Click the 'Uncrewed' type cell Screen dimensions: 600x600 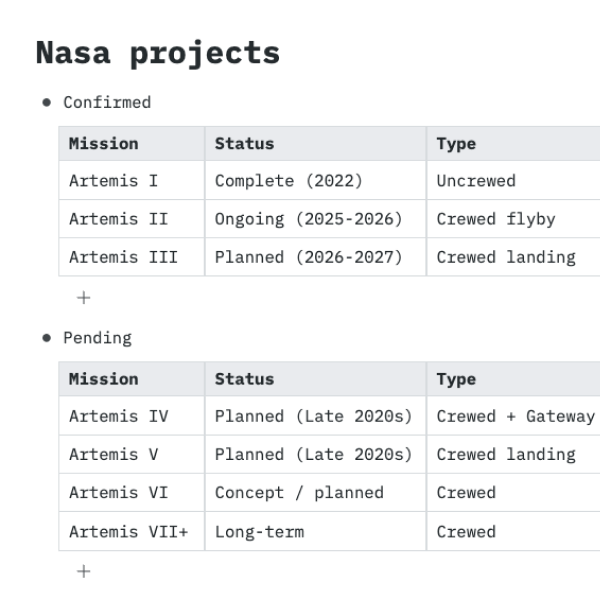coord(513,180)
